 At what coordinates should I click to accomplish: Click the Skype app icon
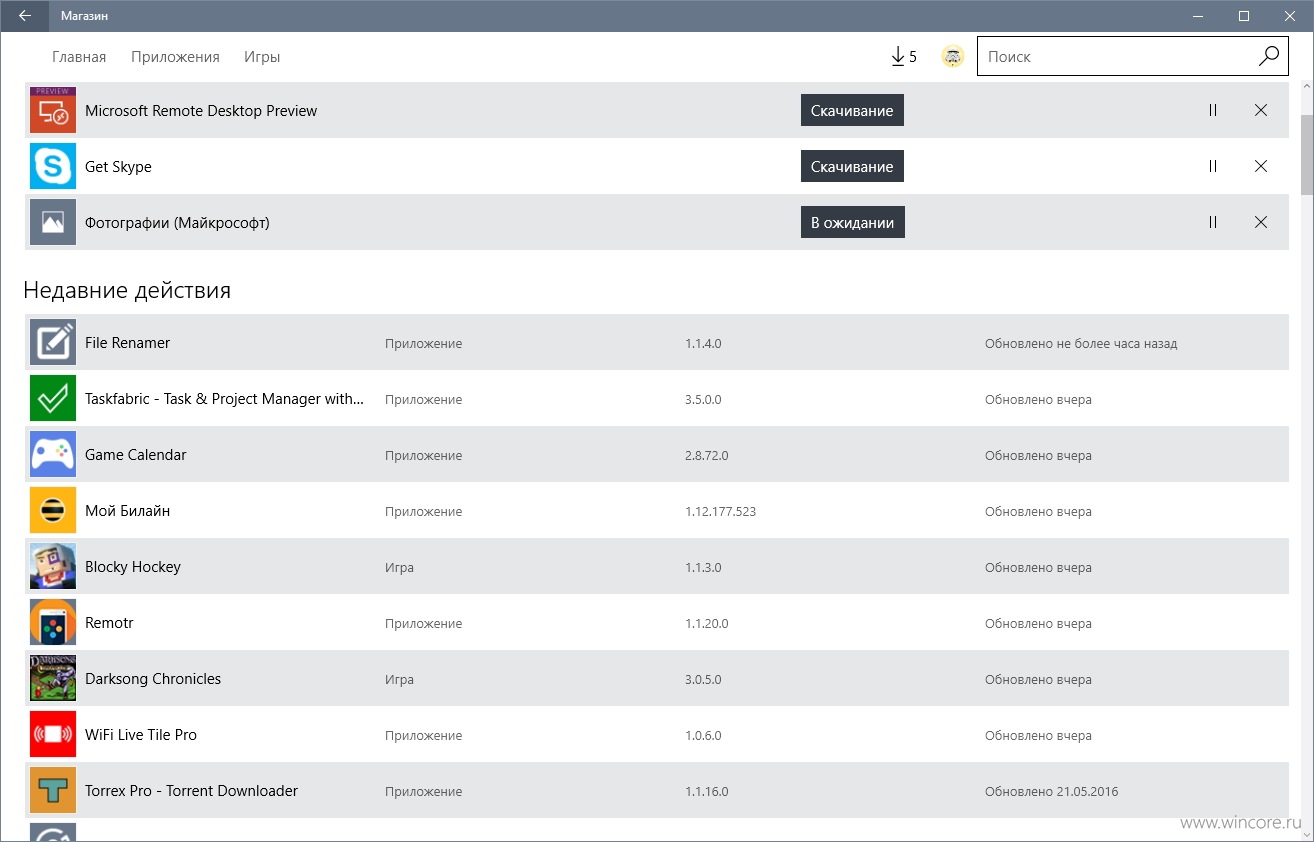pos(53,166)
